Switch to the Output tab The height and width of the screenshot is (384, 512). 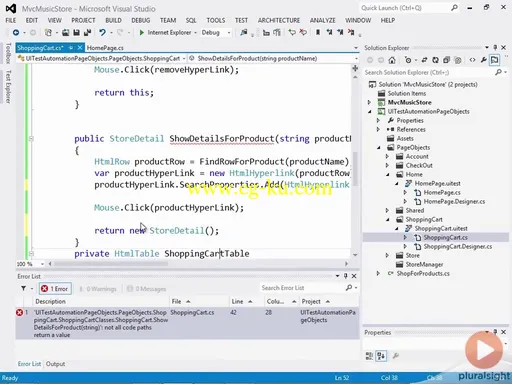point(55,364)
